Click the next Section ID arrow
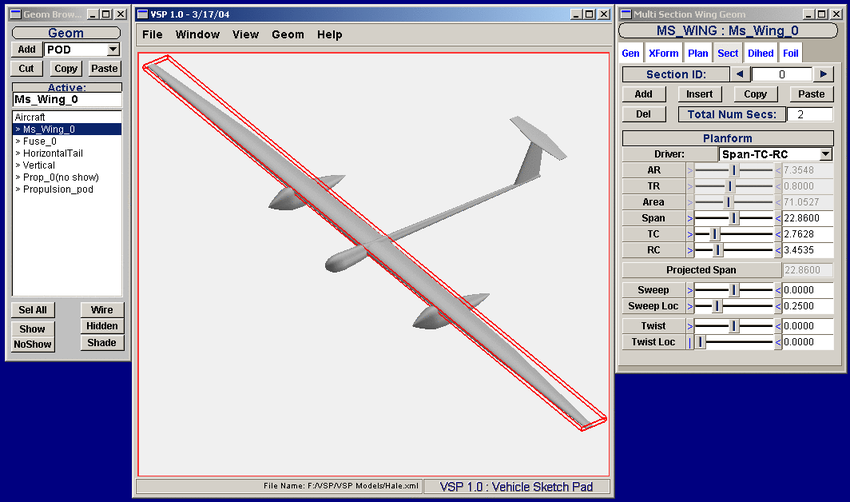The image size is (850, 502). pyautogui.click(x=822, y=74)
